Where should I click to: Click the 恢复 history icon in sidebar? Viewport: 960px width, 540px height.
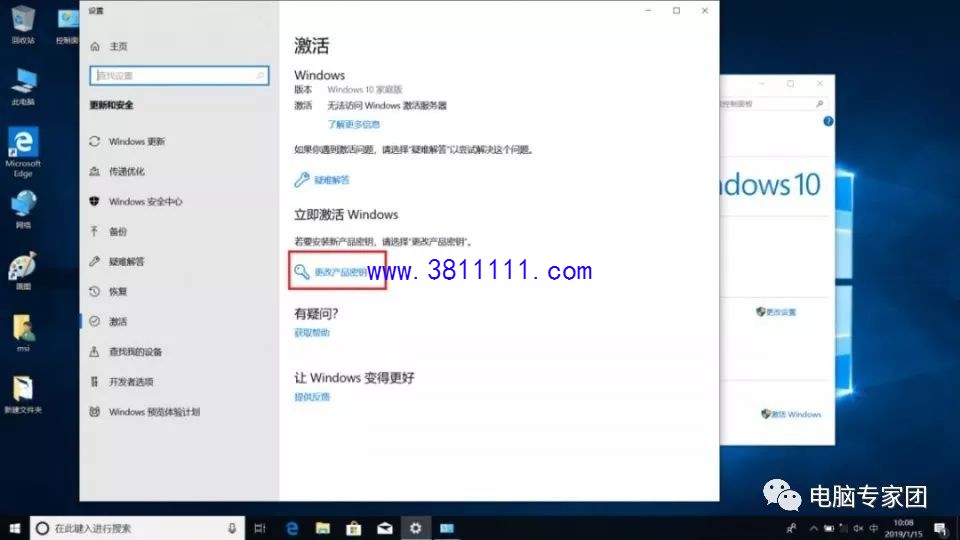tap(94, 291)
